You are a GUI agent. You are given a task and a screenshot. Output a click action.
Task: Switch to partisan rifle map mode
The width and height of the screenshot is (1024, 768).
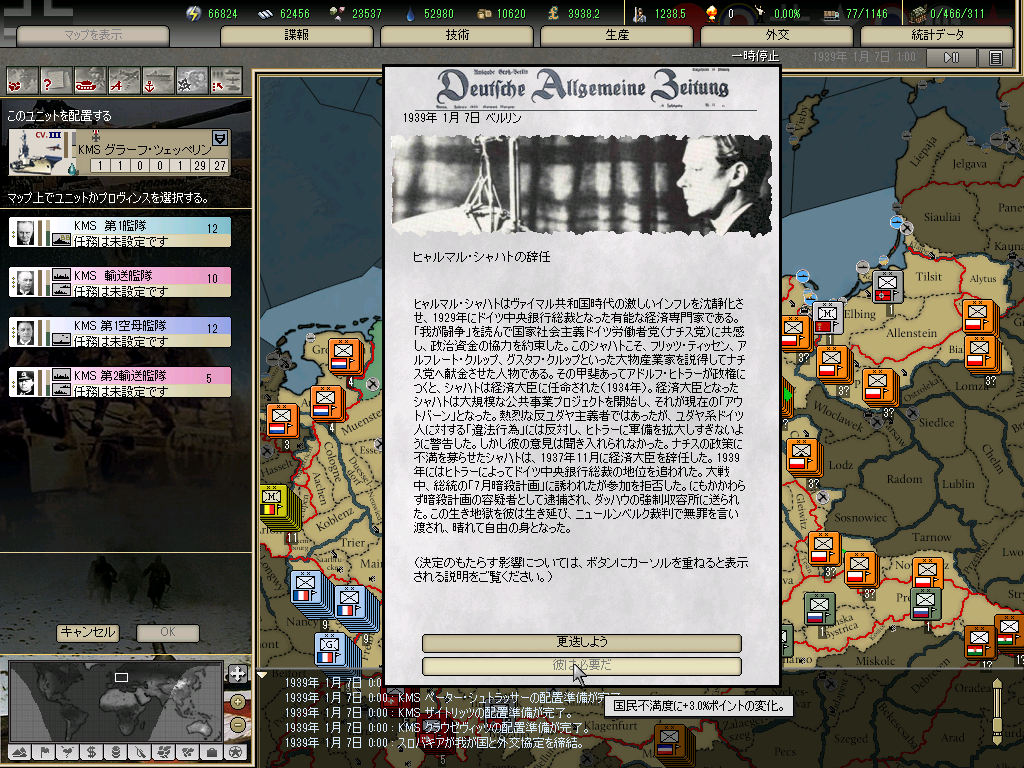coord(140,752)
